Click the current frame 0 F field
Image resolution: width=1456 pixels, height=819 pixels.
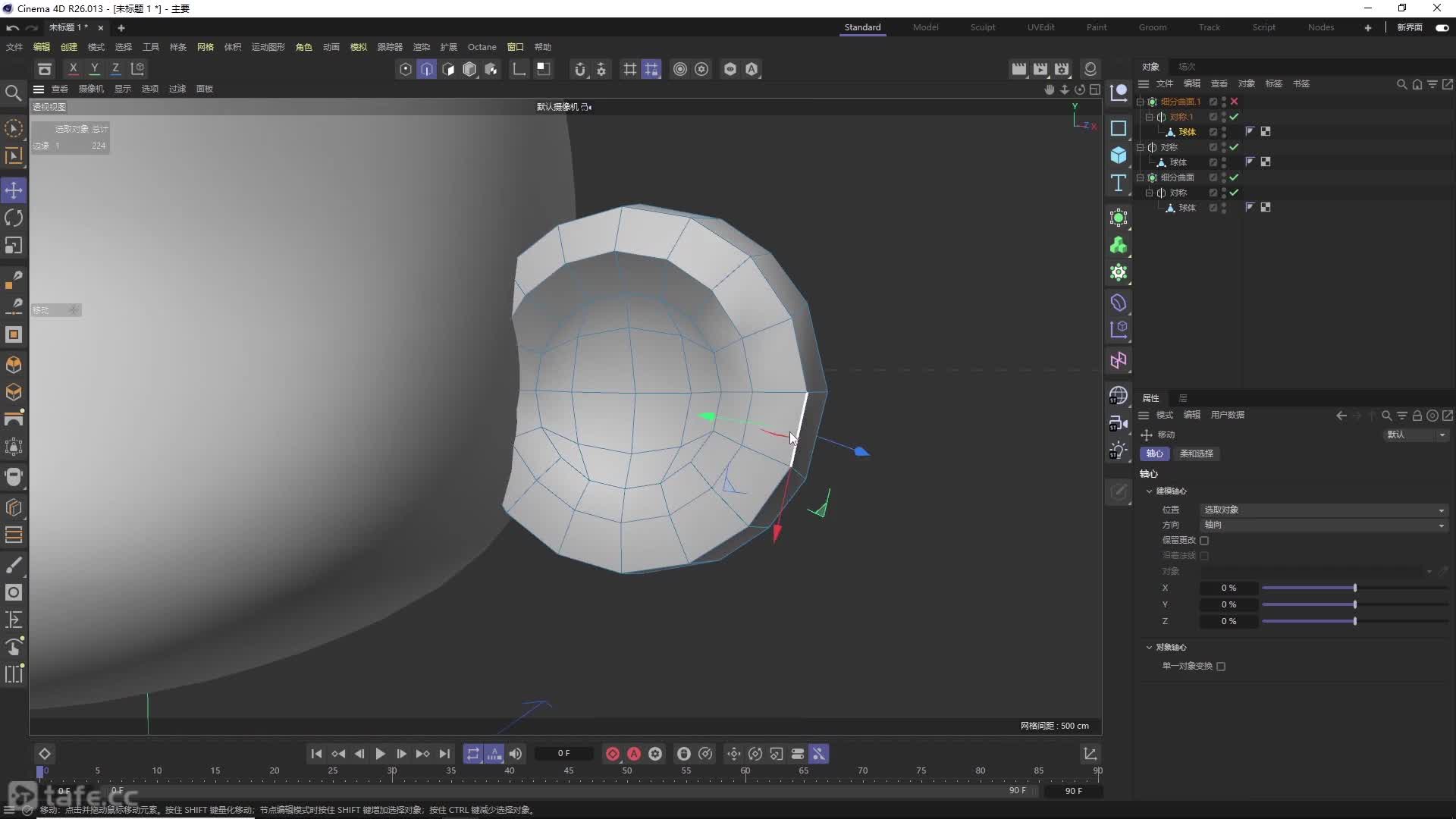[563, 754]
